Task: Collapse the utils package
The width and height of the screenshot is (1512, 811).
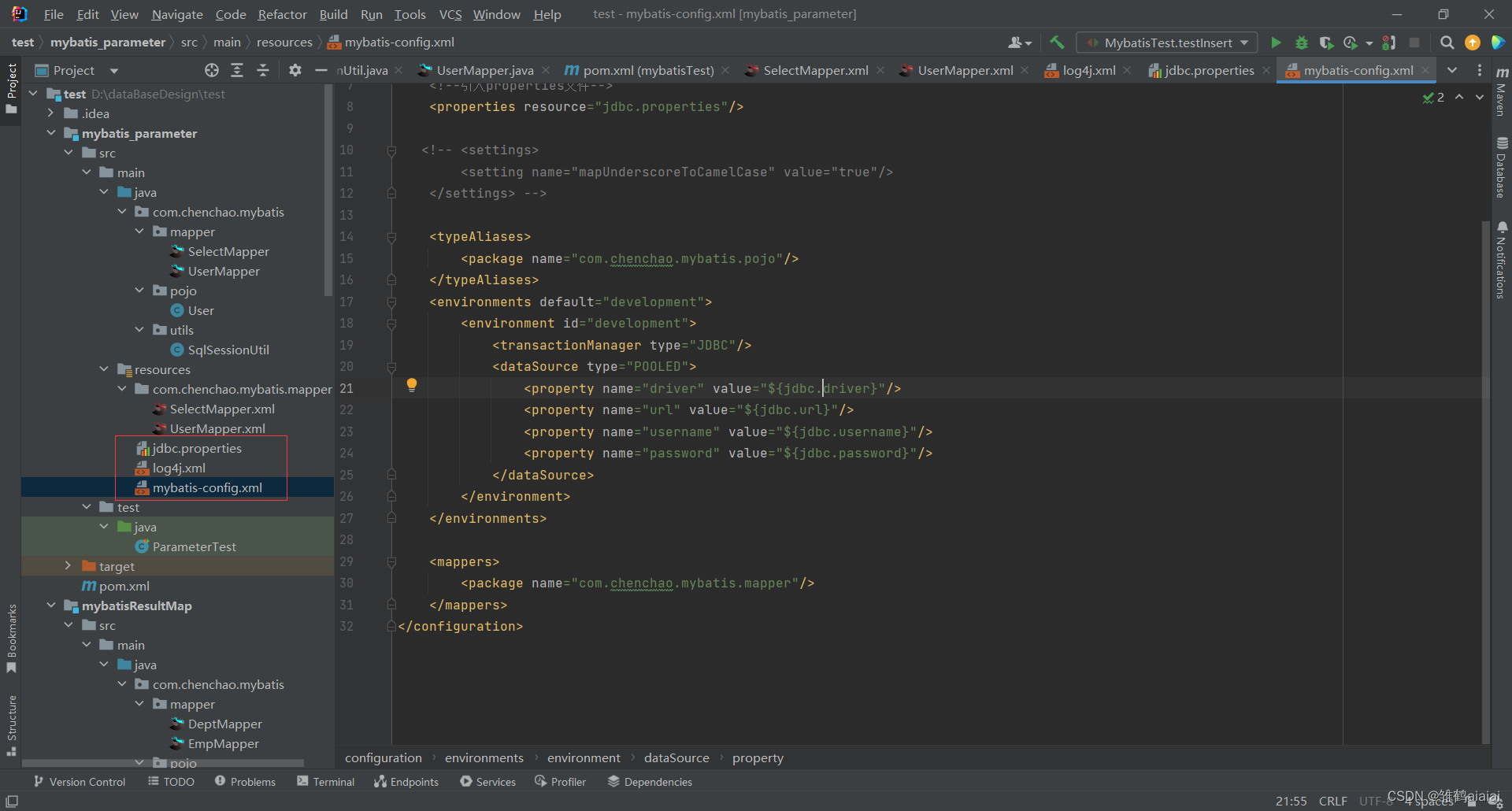Action: point(139,330)
